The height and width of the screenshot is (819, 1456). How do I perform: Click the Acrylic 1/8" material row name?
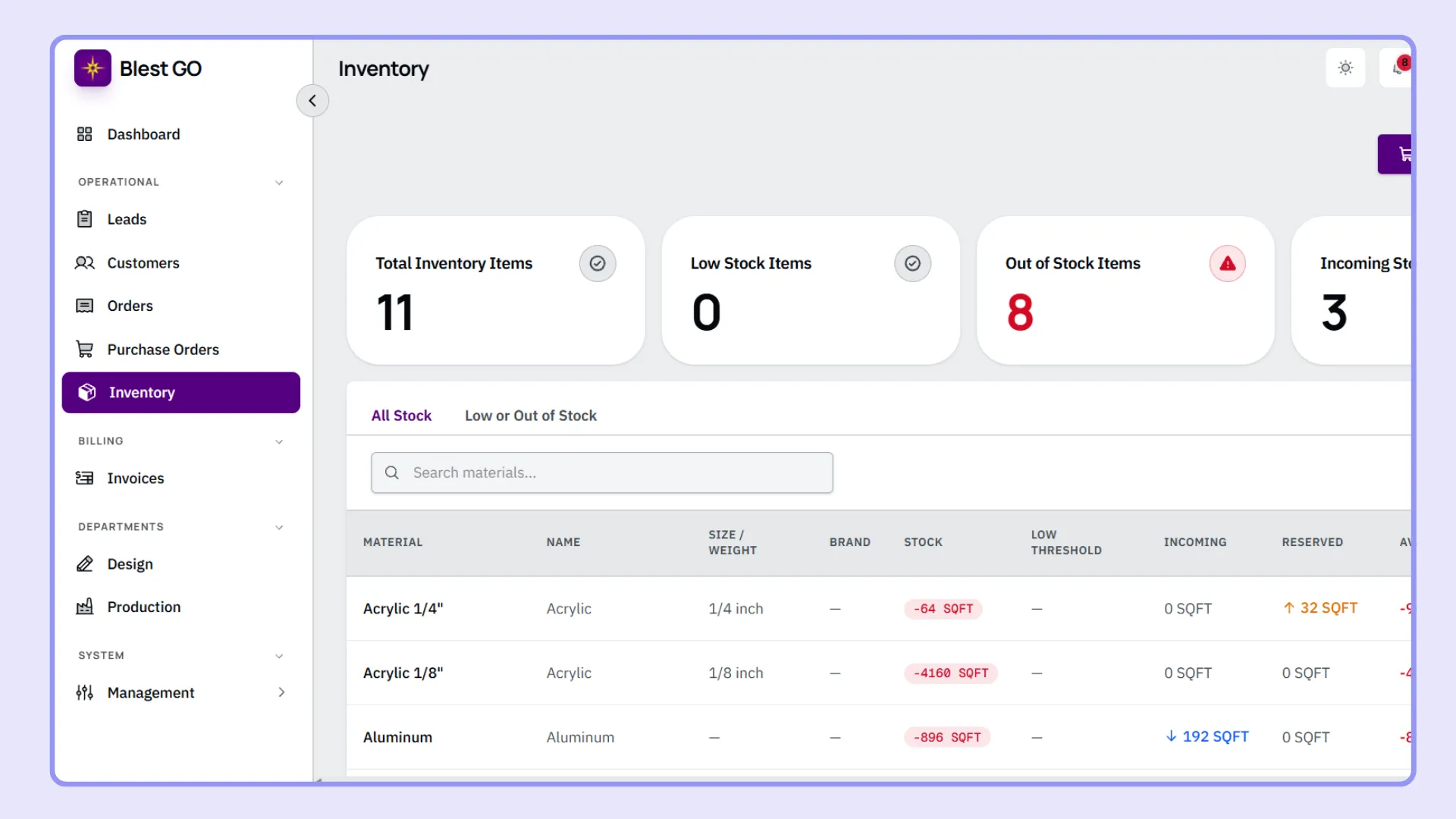point(403,673)
